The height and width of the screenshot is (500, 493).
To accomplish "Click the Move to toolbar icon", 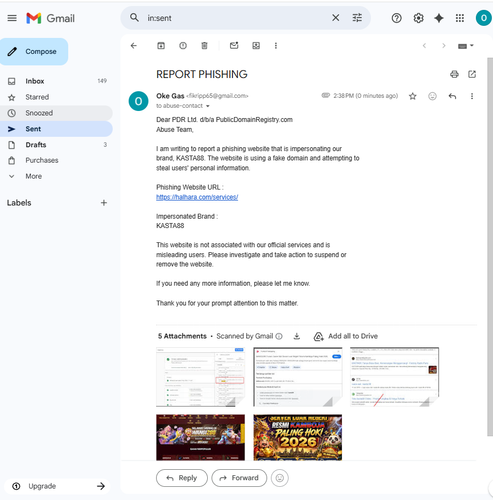I will click(256, 46).
